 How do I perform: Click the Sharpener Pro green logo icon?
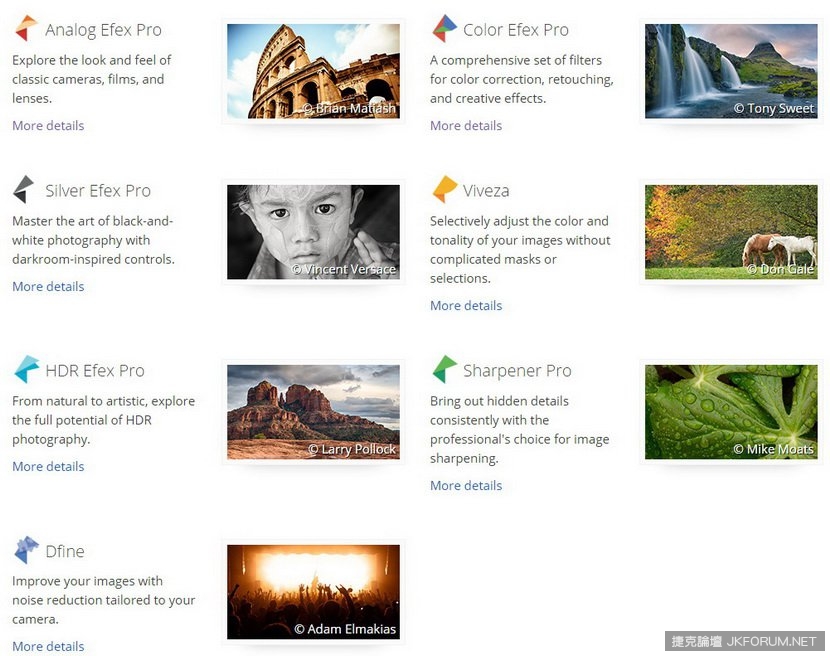pos(445,370)
